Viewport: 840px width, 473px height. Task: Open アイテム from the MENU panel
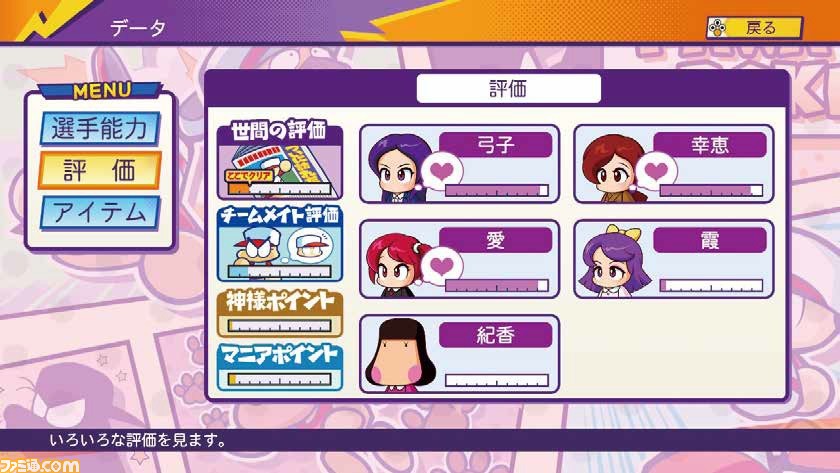tap(100, 213)
